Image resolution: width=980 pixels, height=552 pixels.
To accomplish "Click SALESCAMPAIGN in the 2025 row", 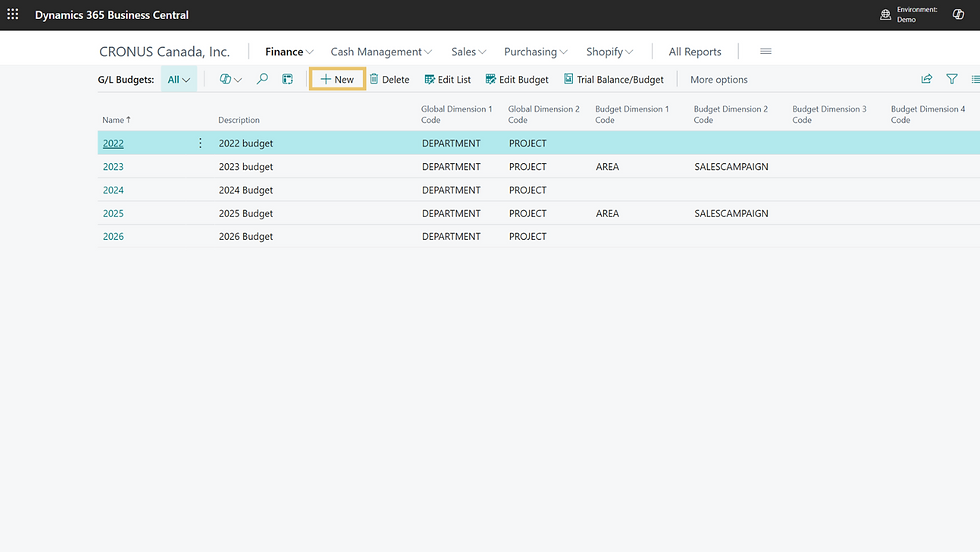I will 731,213.
